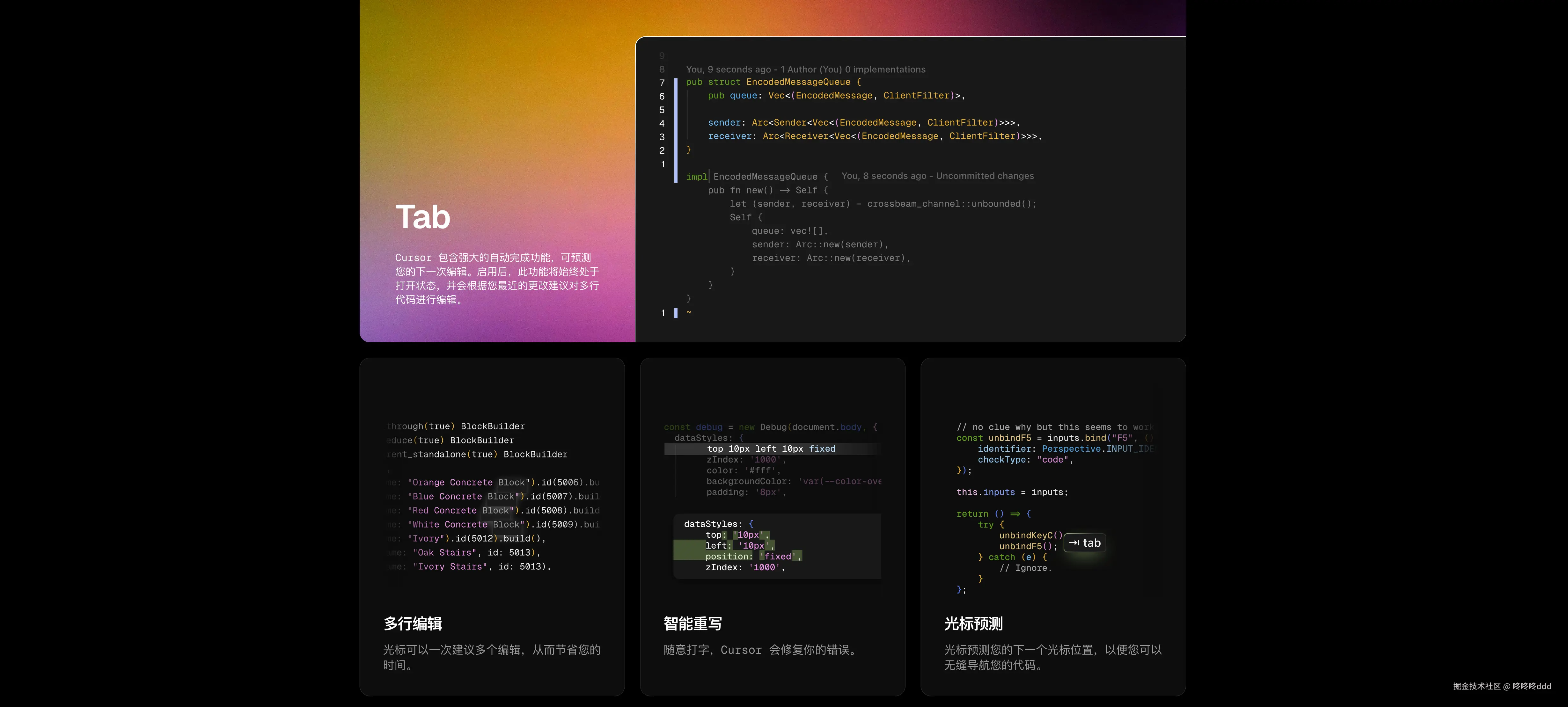Click the "// no clue why but this seems" comment
The height and width of the screenshot is (707, 1568).
click(x=1055, y=427)
